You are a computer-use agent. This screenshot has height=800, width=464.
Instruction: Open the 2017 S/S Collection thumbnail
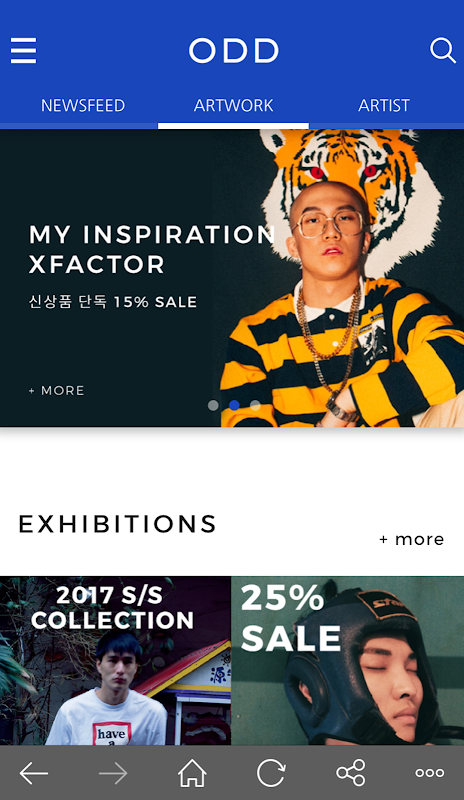(x=115, y=661)
